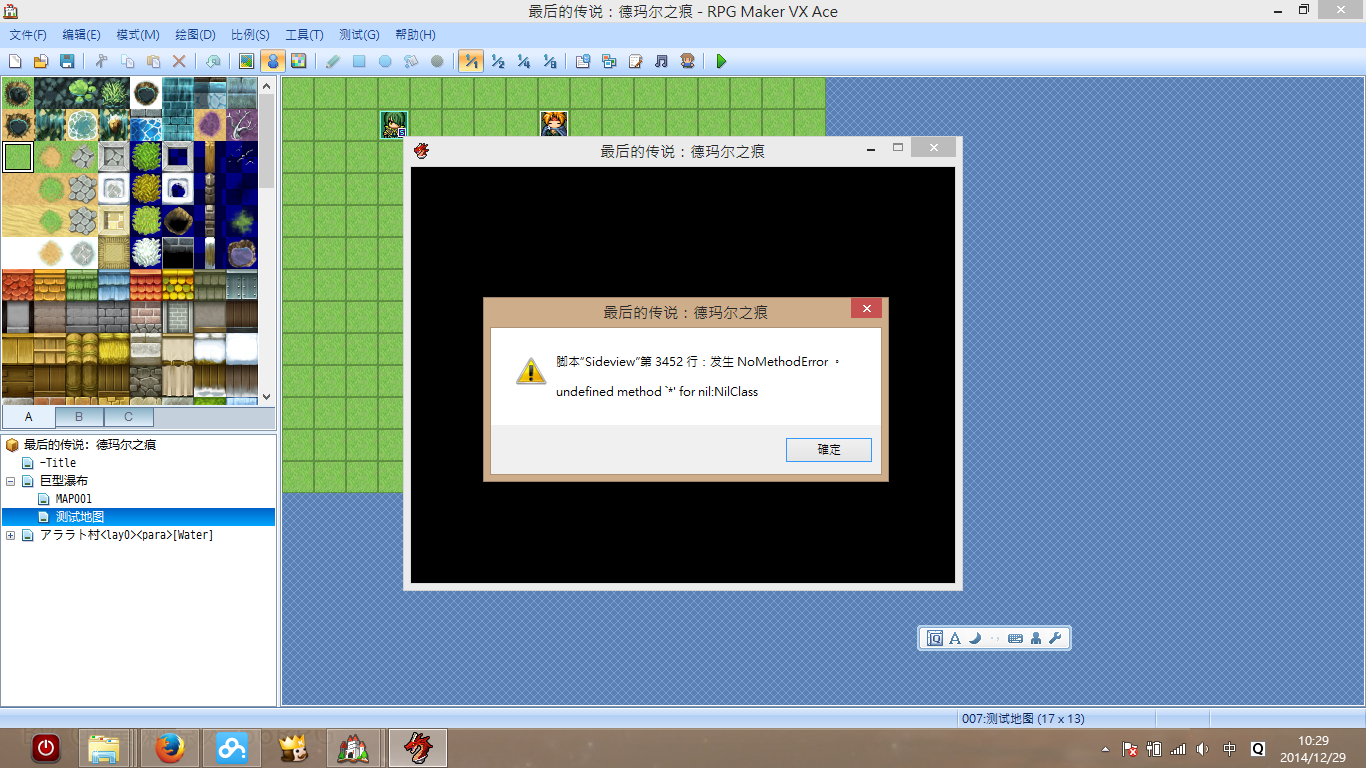Select the Rectangle drawing tool
This screenshot has width=1366, height=768.
tap(359, 61)
